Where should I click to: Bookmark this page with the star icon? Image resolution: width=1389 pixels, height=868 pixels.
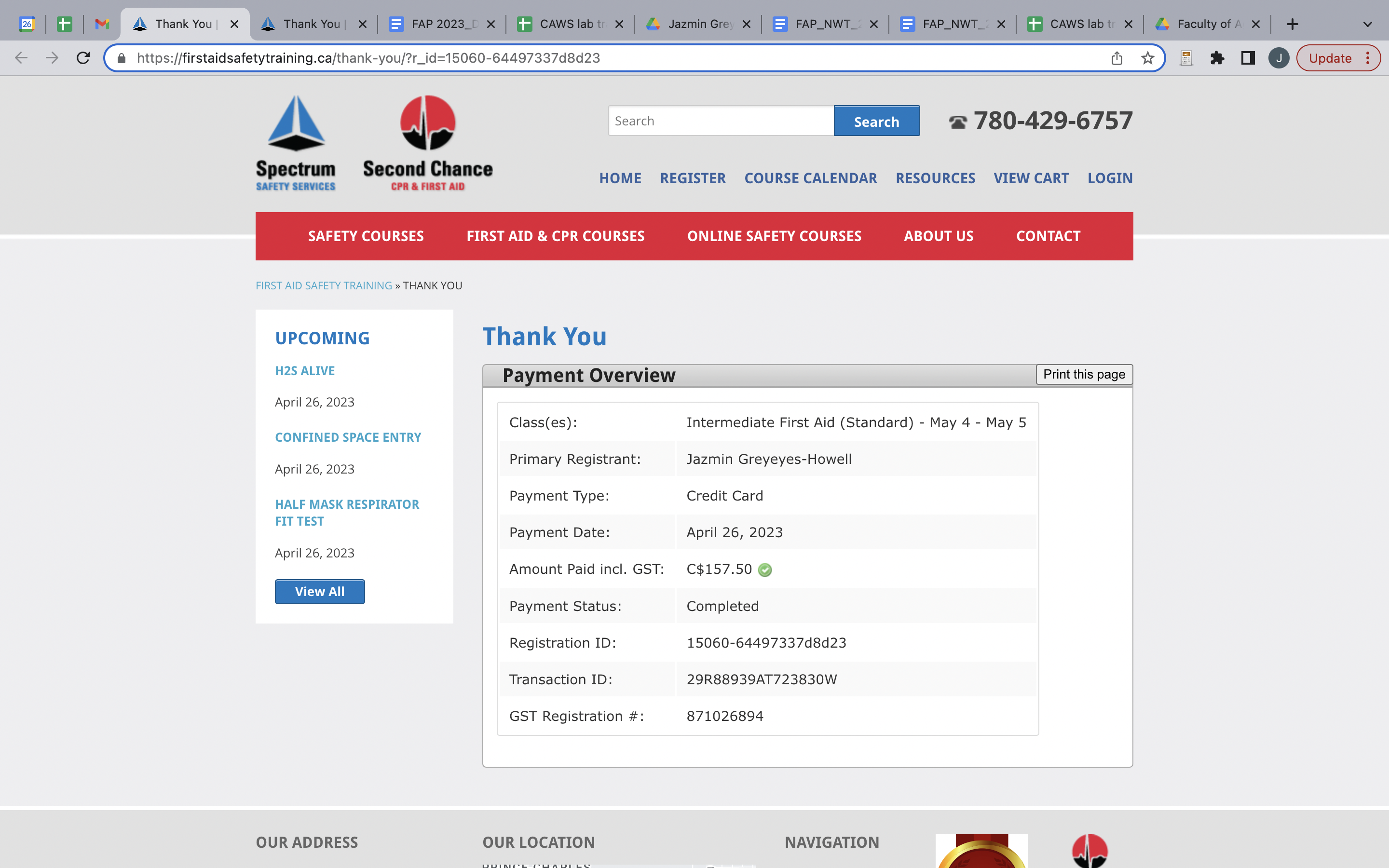tap(1147, 58)
